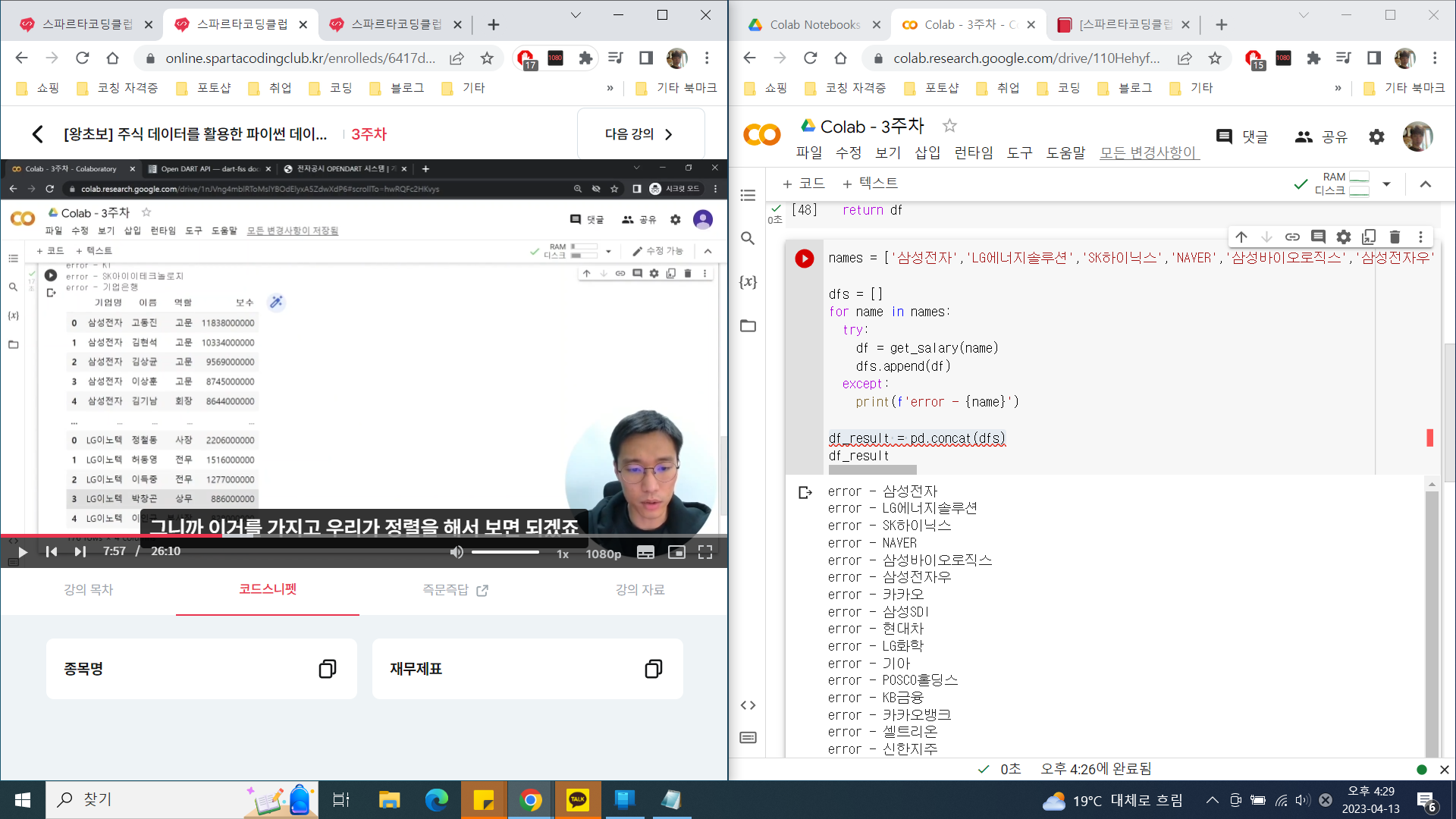
Task: Open 도구 menu in Colab
Action: pyautogui.click(x=1020, y=152)
